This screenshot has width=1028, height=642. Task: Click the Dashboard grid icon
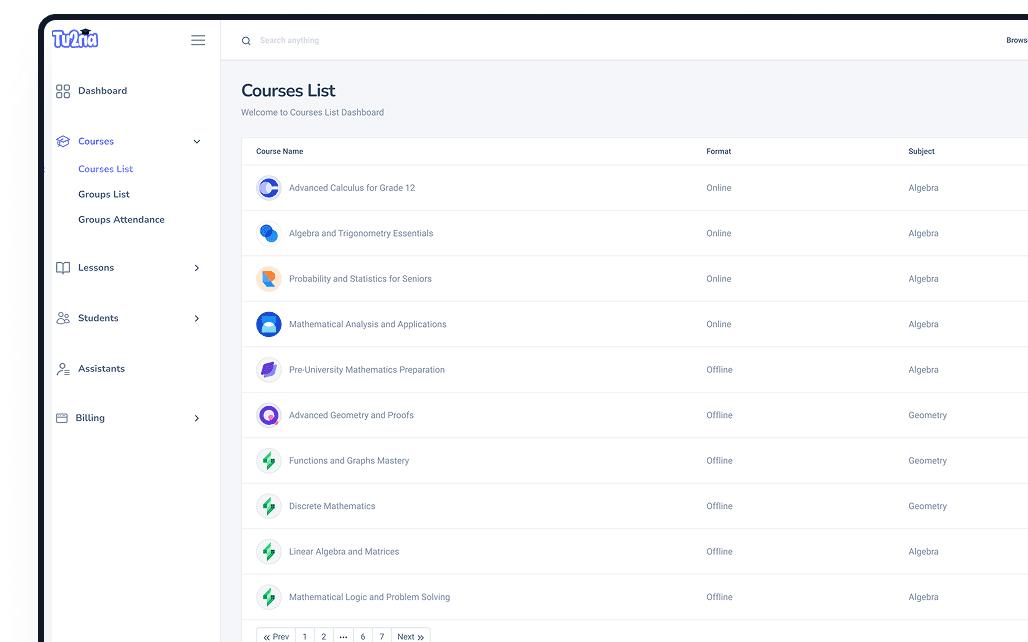63,91
